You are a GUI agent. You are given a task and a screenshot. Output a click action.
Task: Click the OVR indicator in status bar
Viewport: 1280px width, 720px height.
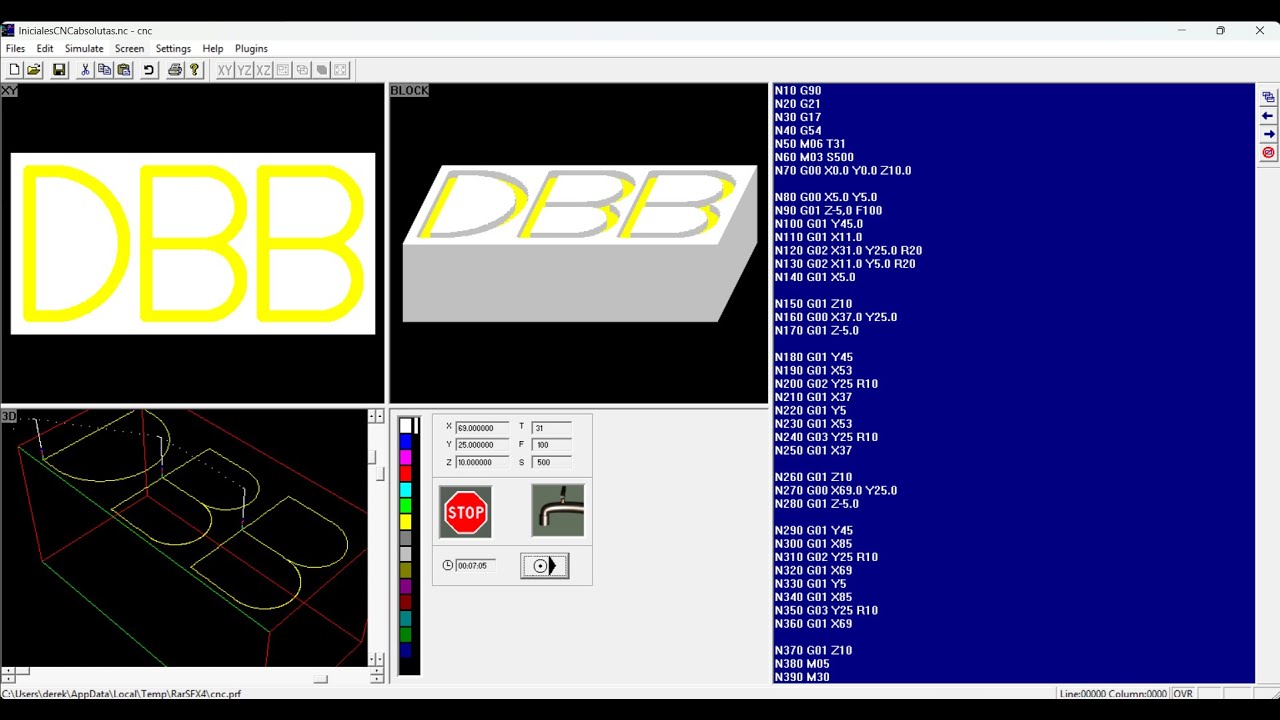pos(1183,693)
